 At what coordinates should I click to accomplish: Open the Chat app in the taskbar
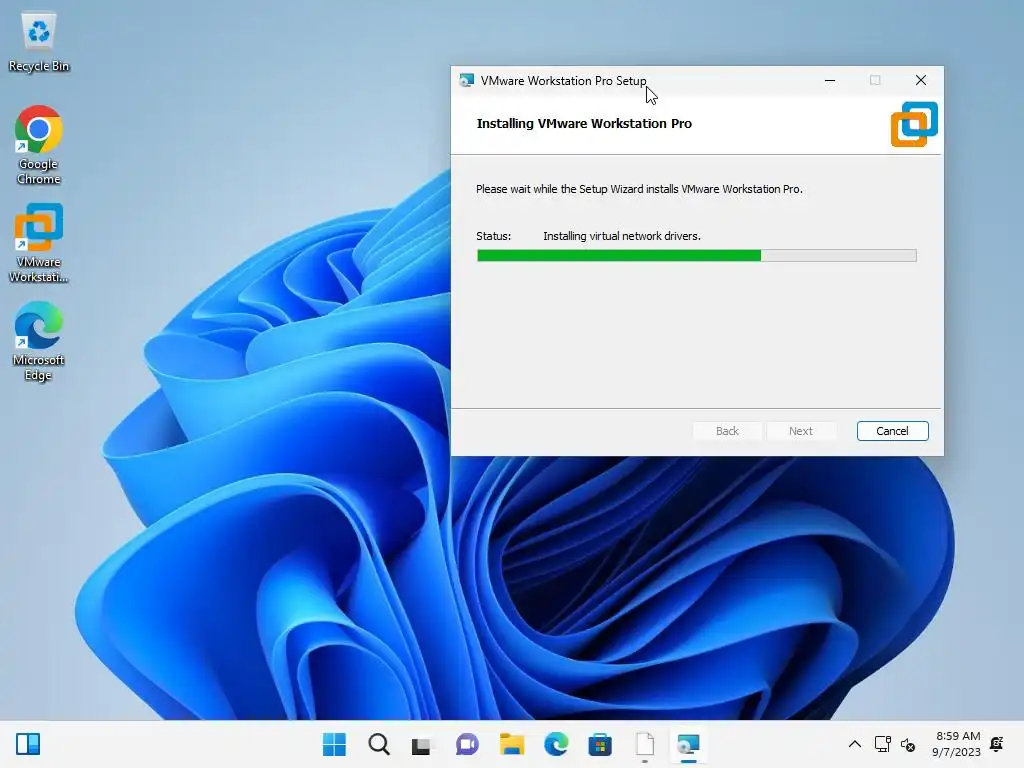click(467, 744)
